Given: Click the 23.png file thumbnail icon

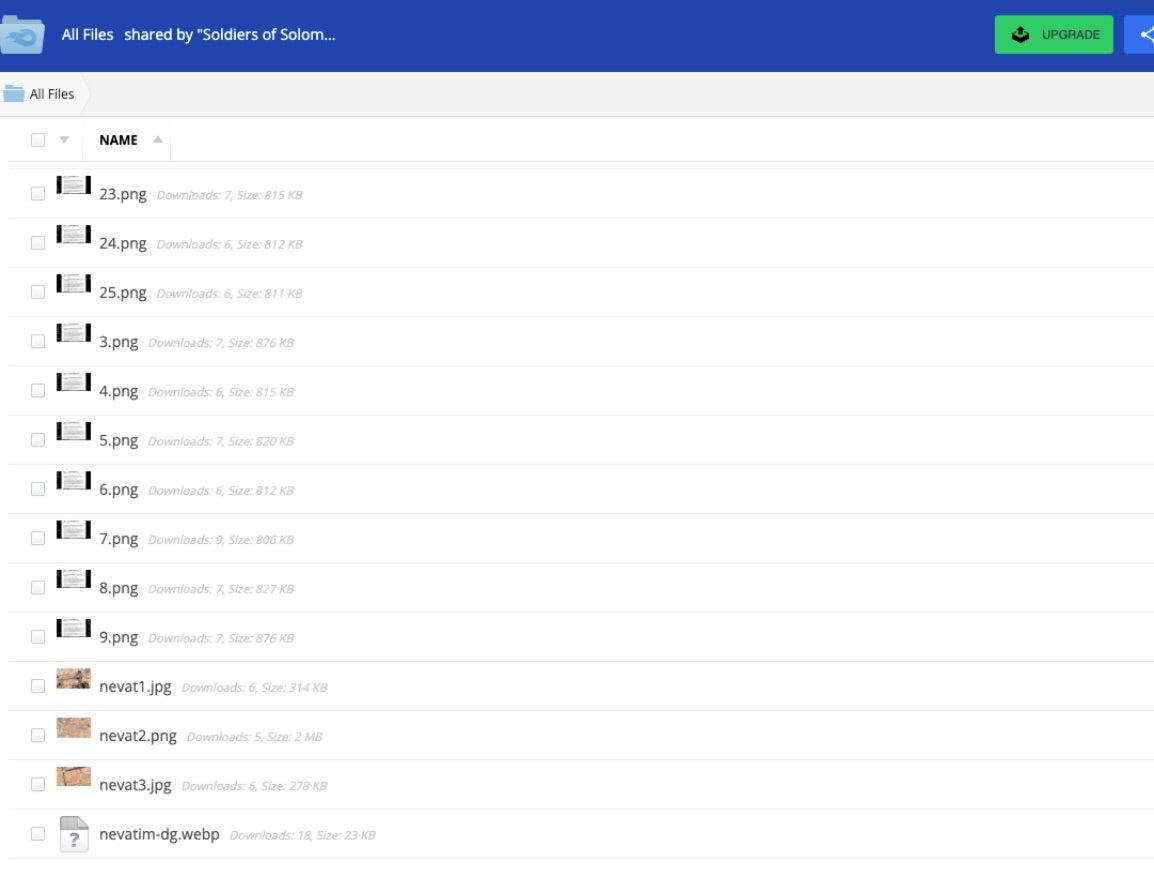Looking at the screenshot, I should (x=74, y=187).
